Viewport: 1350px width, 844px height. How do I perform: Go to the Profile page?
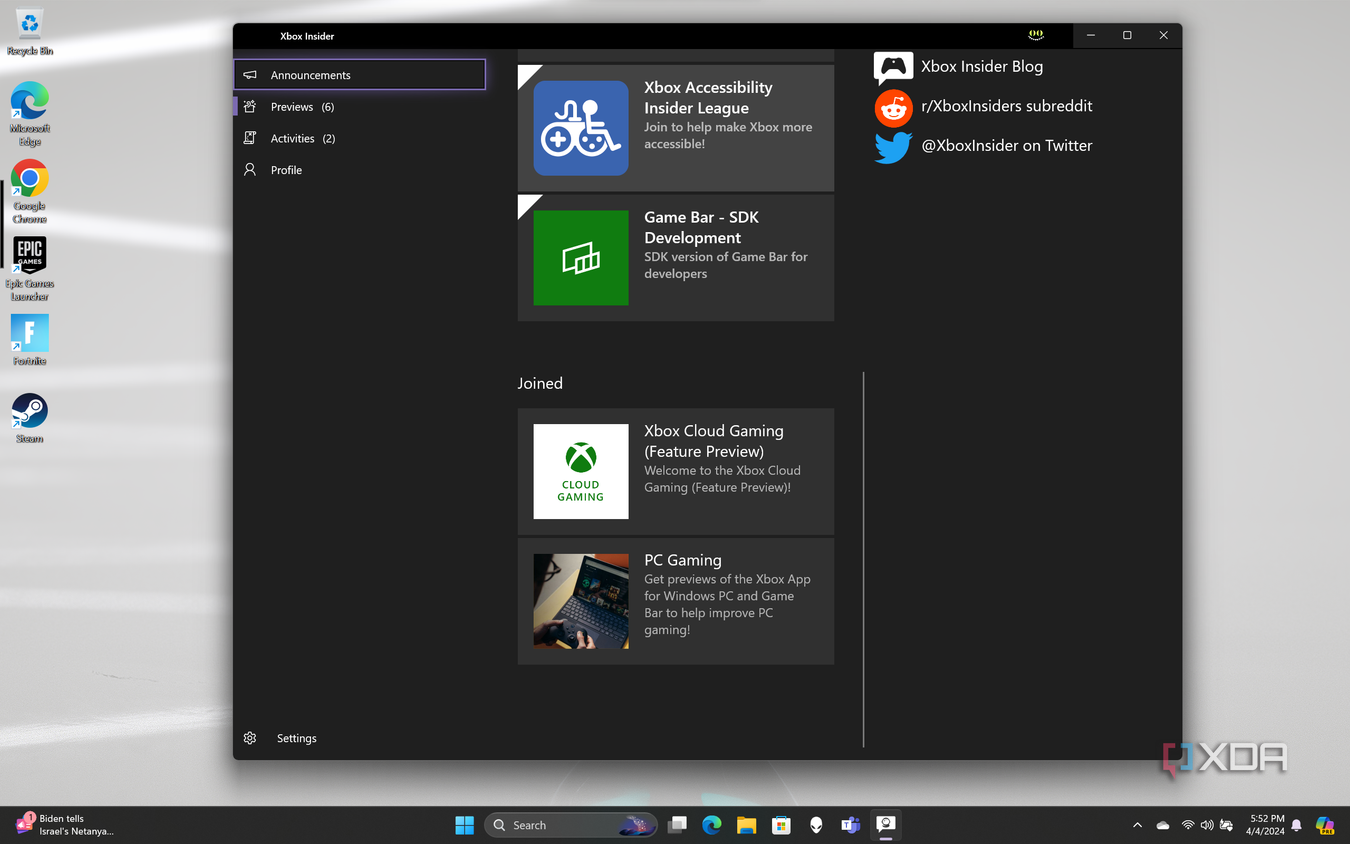click(360, 170)
